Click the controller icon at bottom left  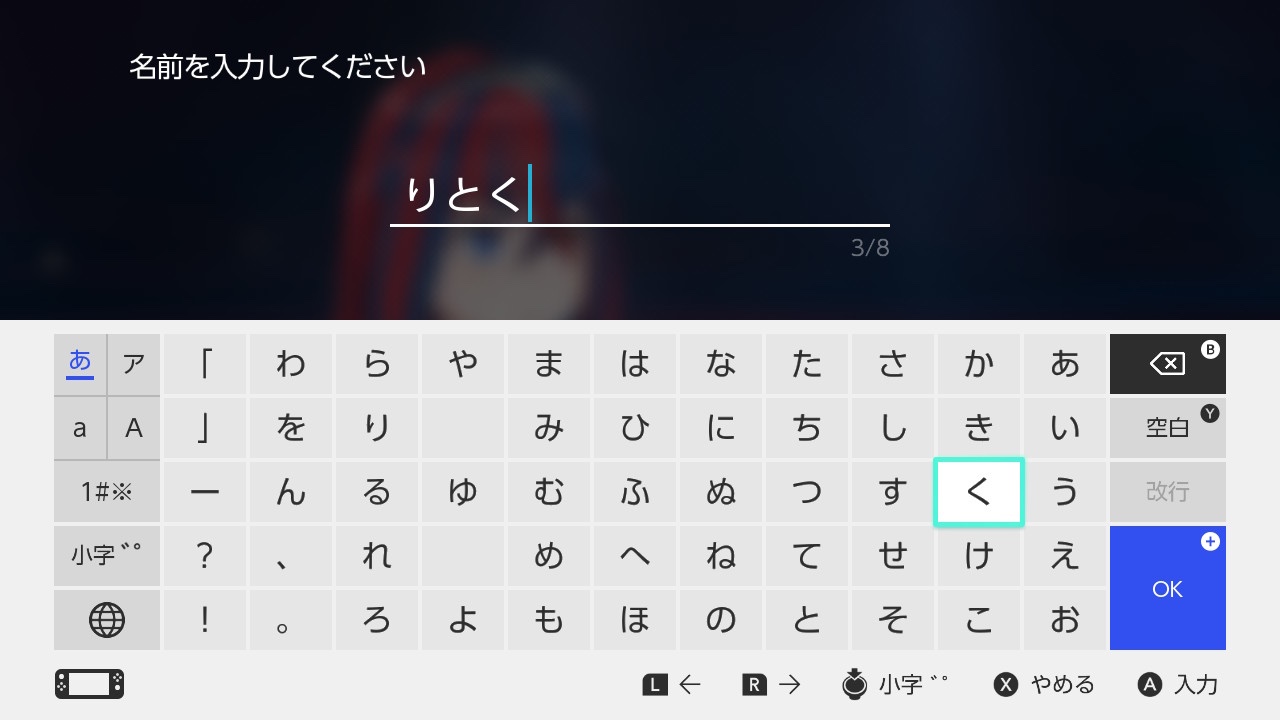click(89, 684)
